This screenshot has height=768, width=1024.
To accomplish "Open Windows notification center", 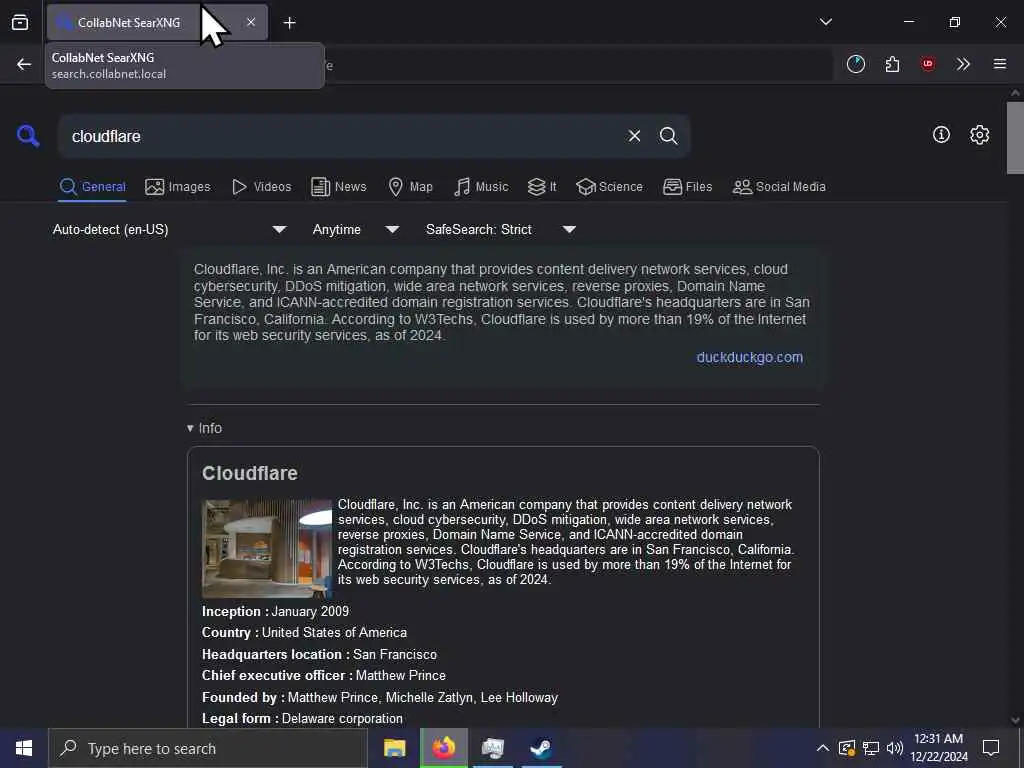I will 991,748.
